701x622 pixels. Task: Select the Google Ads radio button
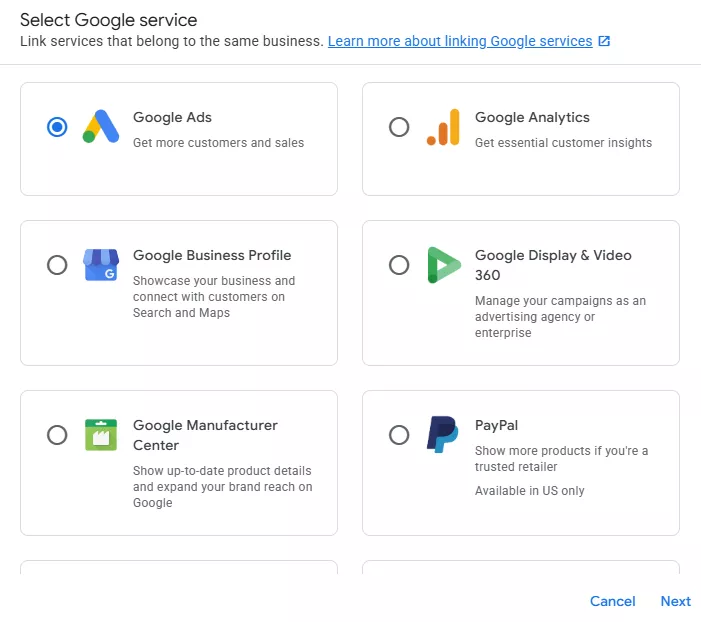[57, 127]
